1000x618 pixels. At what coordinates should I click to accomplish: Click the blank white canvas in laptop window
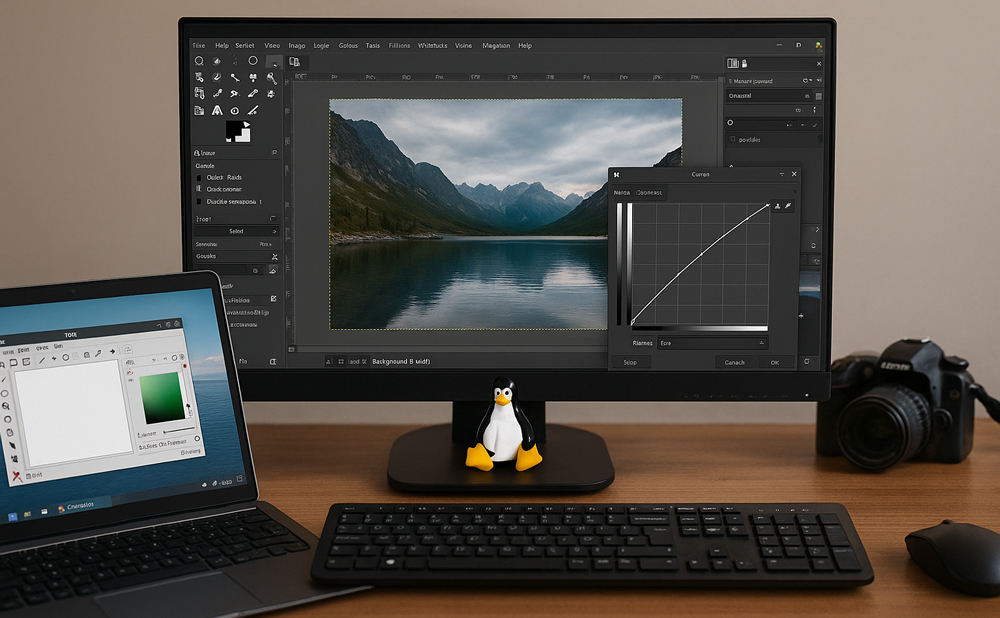tap(73, 413)
